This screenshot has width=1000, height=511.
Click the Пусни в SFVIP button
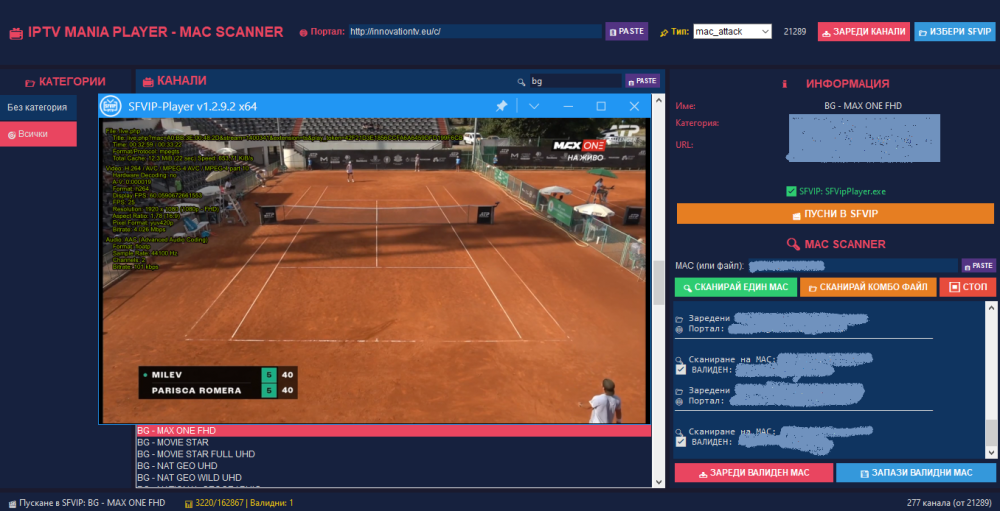point(835,214)
